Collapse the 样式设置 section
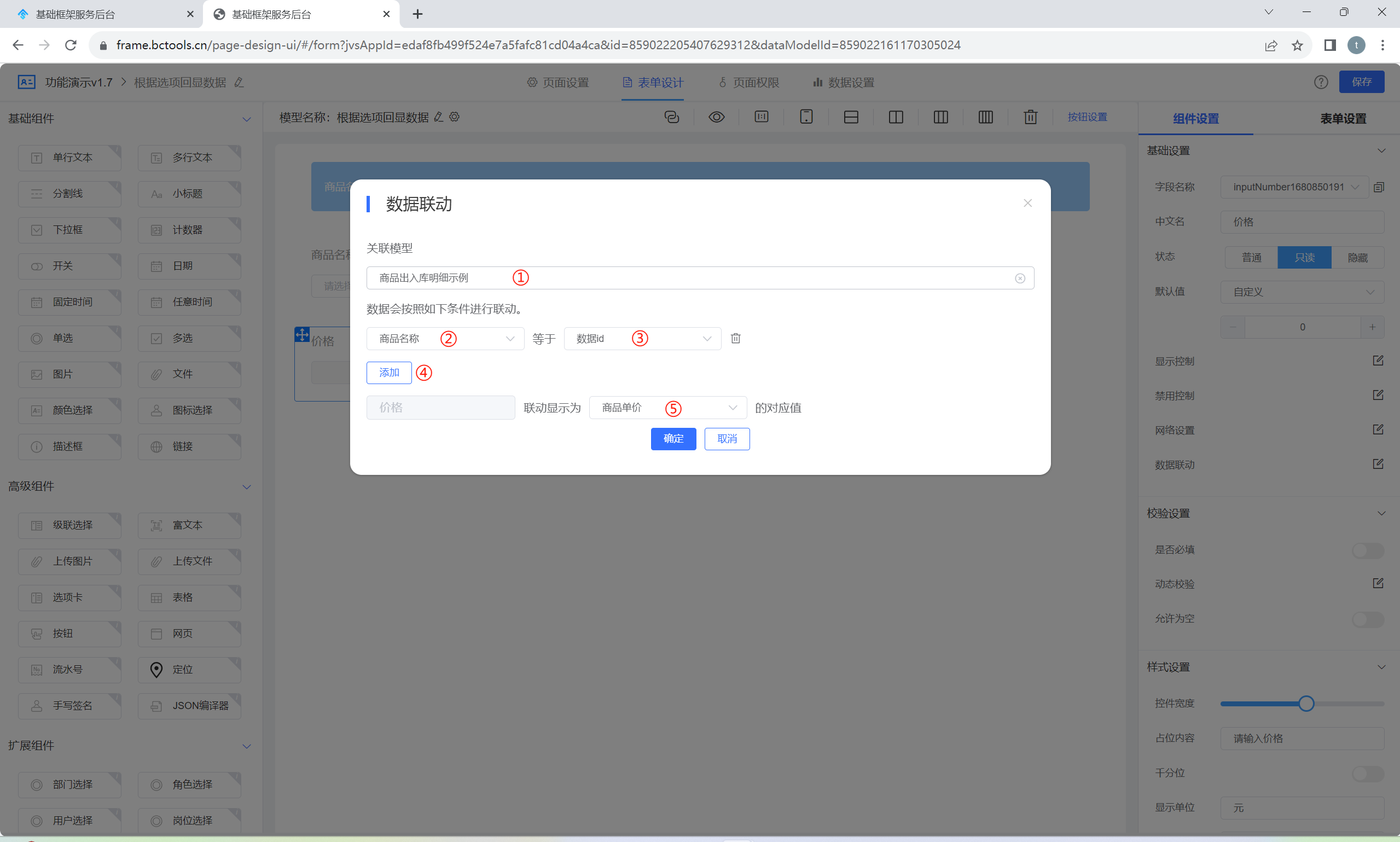 tap(1381, 667)
